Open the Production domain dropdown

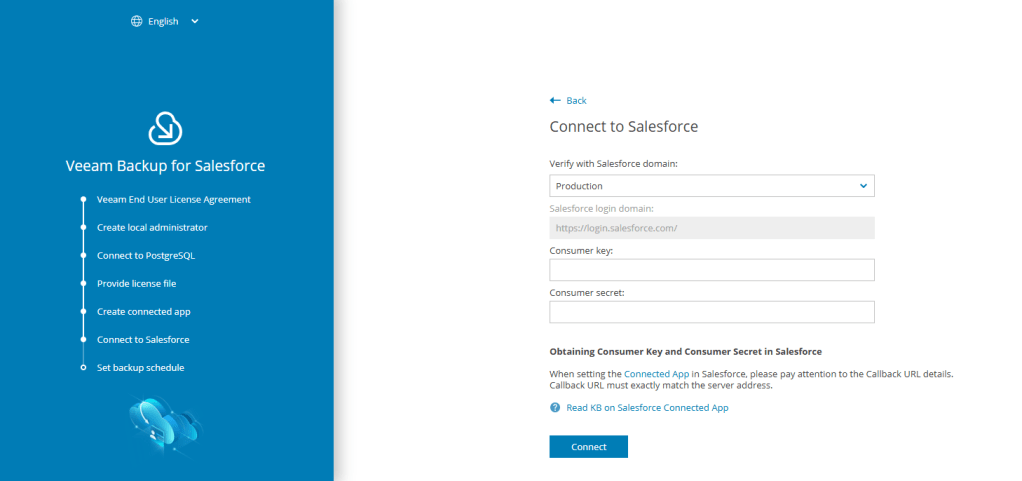click(711, 186)
